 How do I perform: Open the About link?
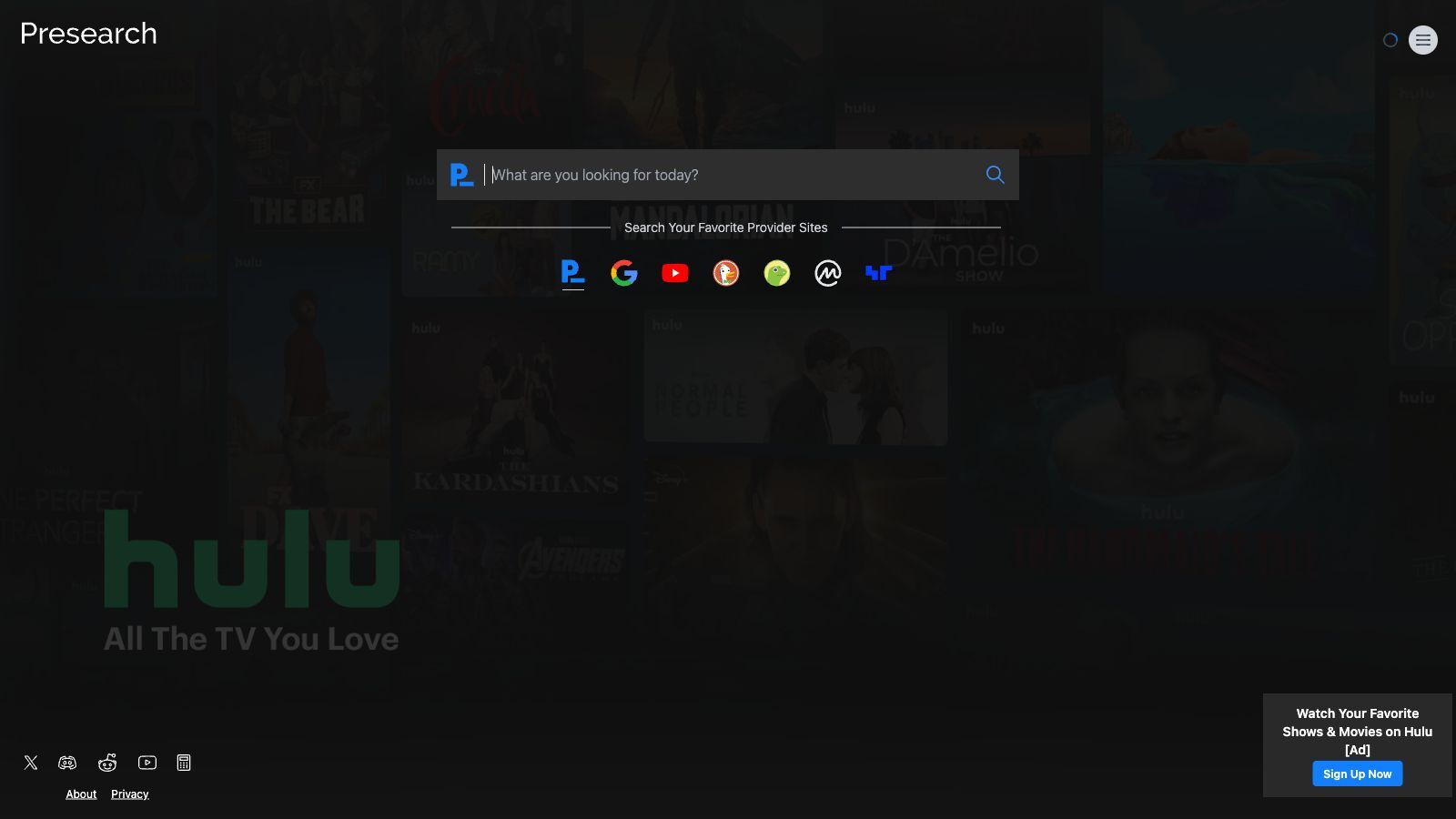coord(81,794)
